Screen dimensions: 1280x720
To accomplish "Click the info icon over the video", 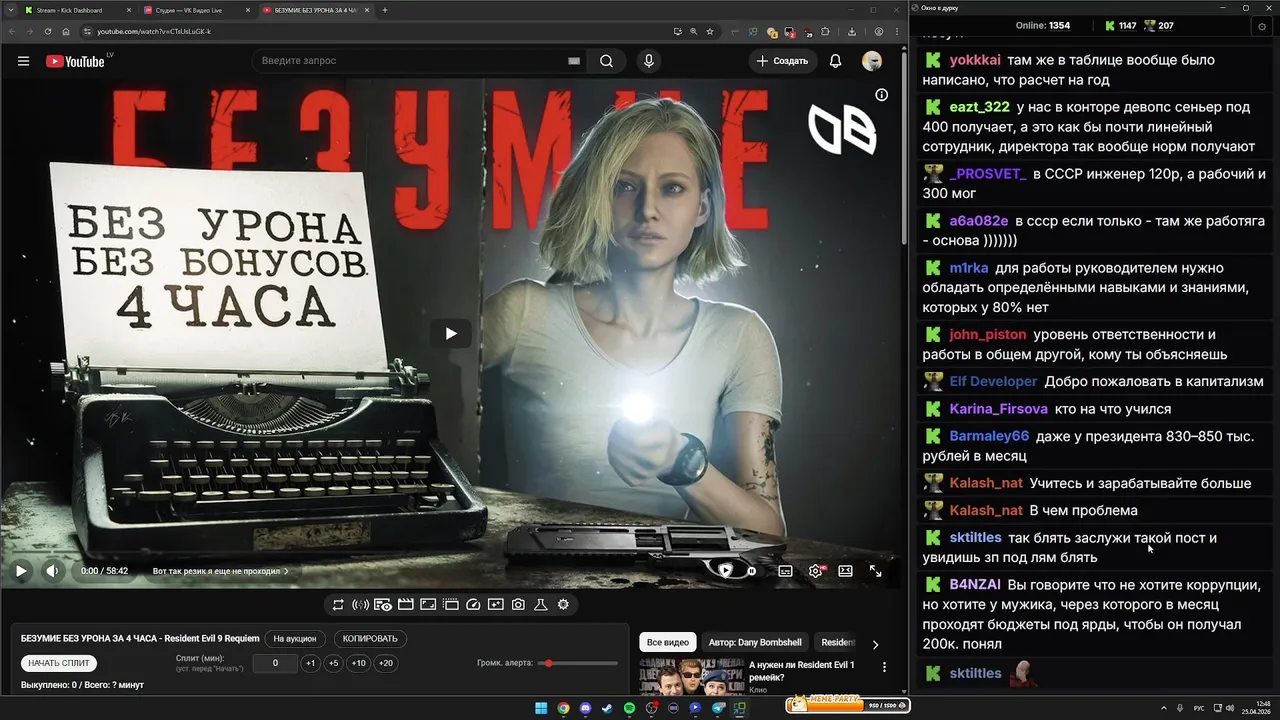I will pyautogui.click(x=881, y=95).
